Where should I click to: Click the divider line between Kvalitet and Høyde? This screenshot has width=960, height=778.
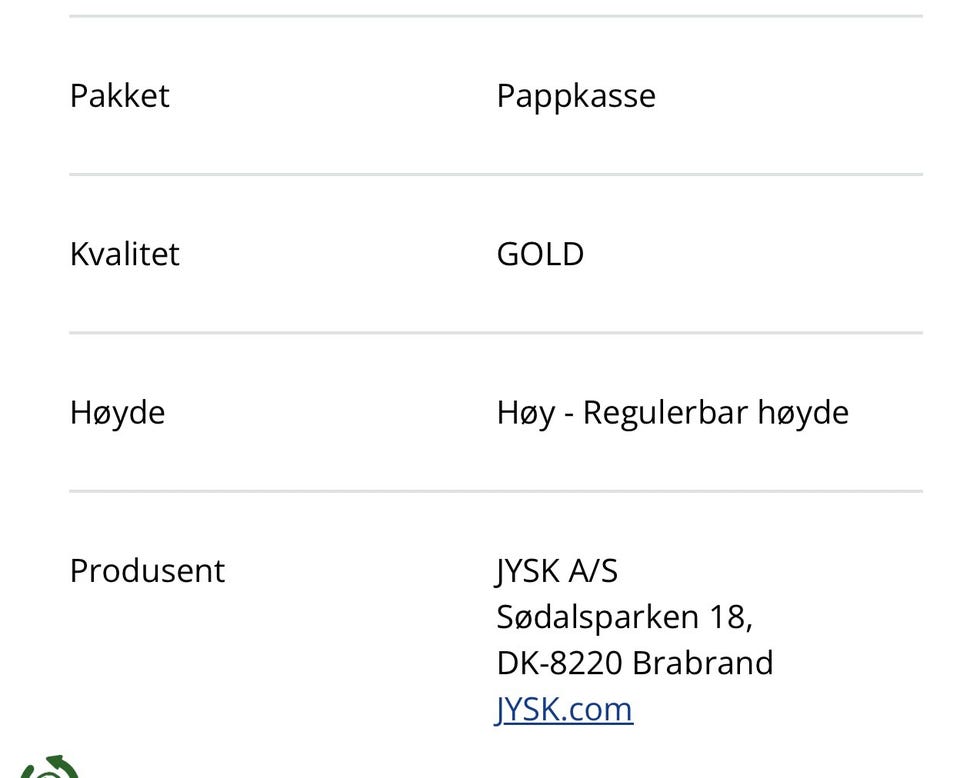tap(496, 333)
